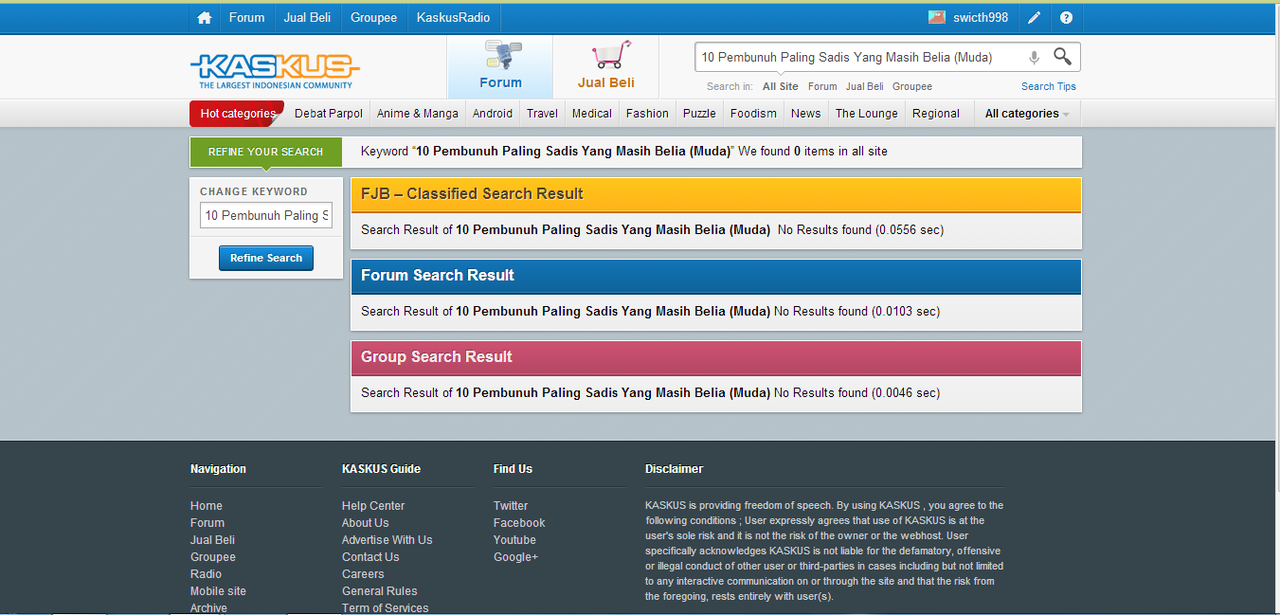
Task: Open the Hot categories menu
Action: (237, 114)
